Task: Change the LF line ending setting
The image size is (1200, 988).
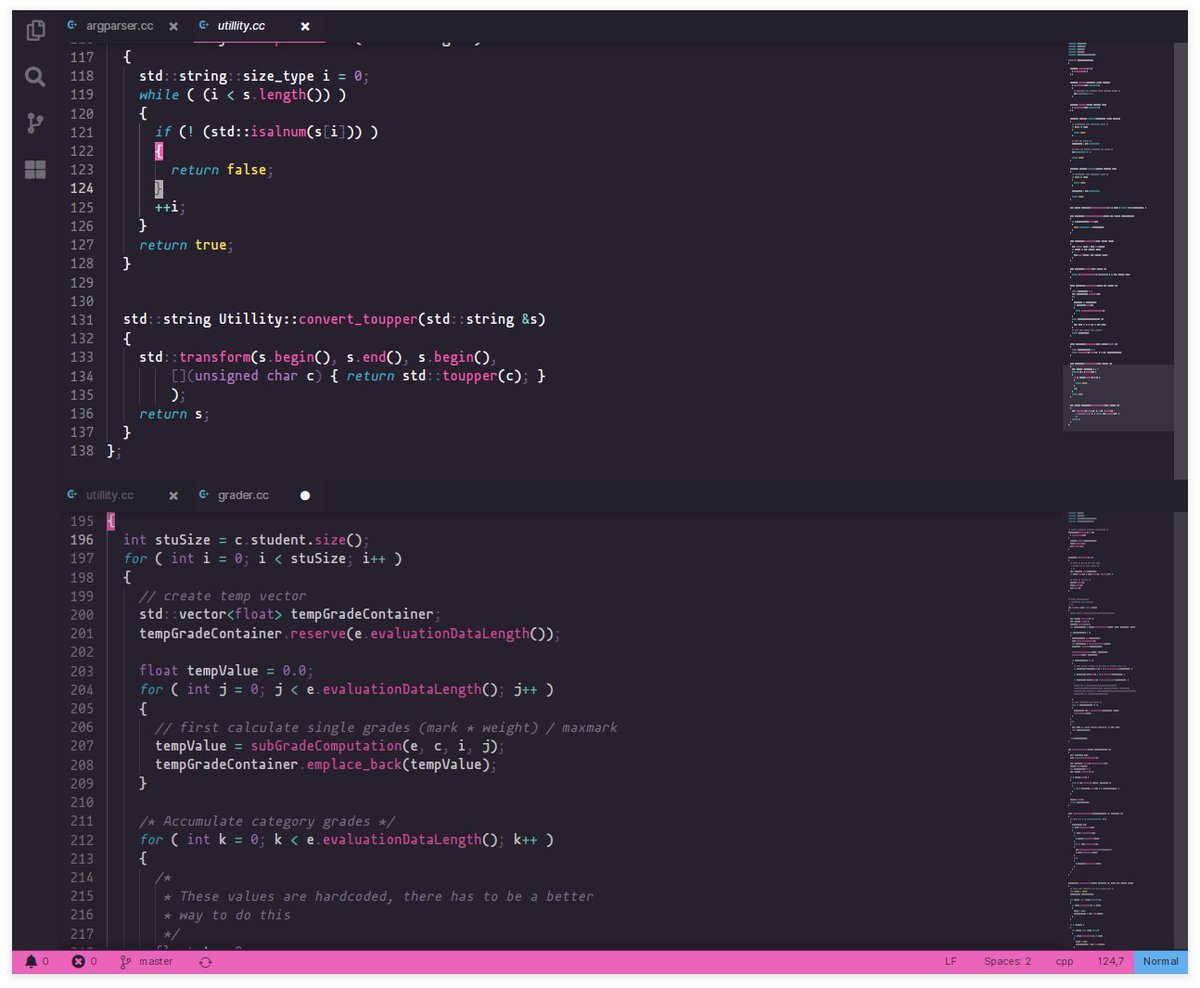Action: pyautogui.click(x=951, y=961)
